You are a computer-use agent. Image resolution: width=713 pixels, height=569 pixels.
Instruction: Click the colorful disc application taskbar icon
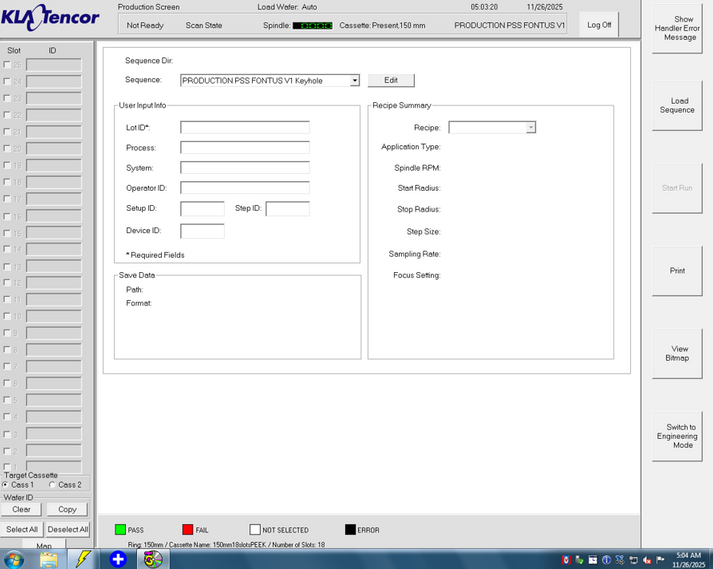(x=153, y=559)
